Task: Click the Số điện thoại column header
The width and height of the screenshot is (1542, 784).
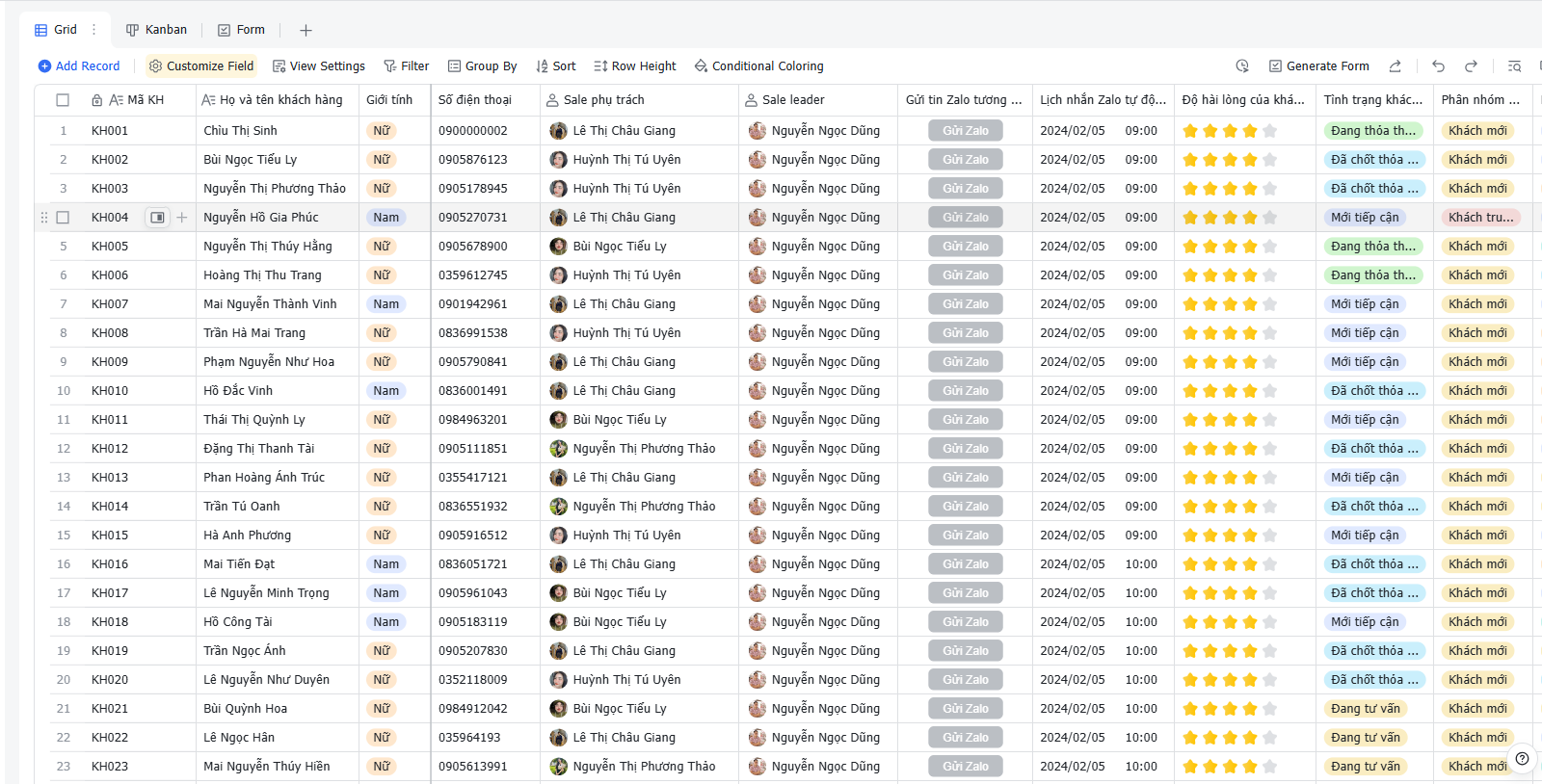Action: coord(485,100)
